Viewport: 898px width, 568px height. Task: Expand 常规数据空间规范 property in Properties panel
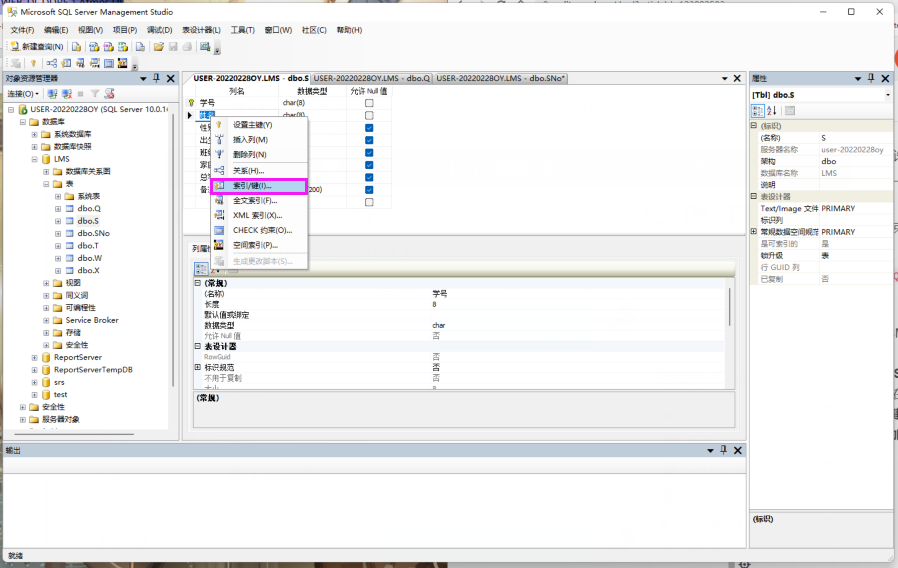(x=754, y=231)
